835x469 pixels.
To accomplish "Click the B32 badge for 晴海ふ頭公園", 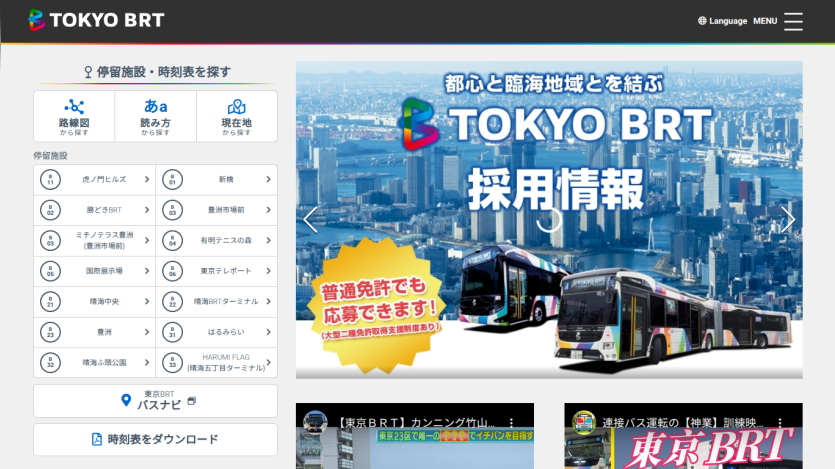I will (x=50, y=363).
